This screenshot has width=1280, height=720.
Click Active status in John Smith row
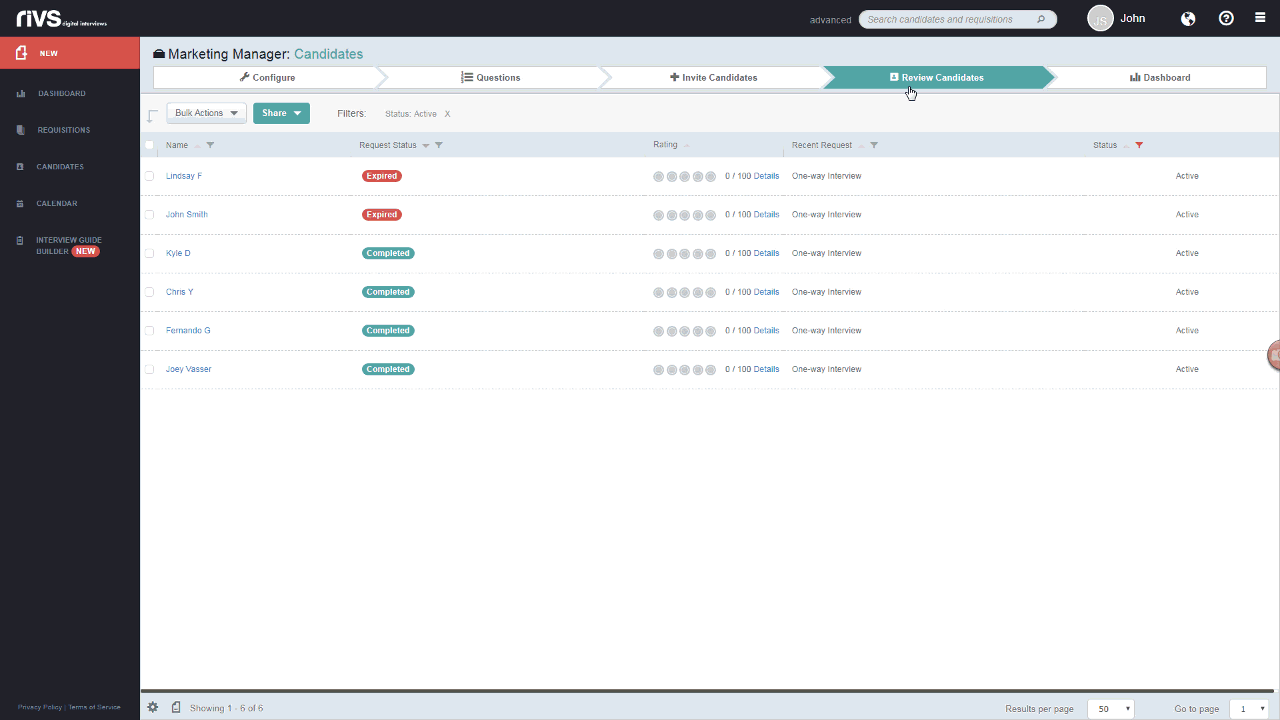point(1187,215)
